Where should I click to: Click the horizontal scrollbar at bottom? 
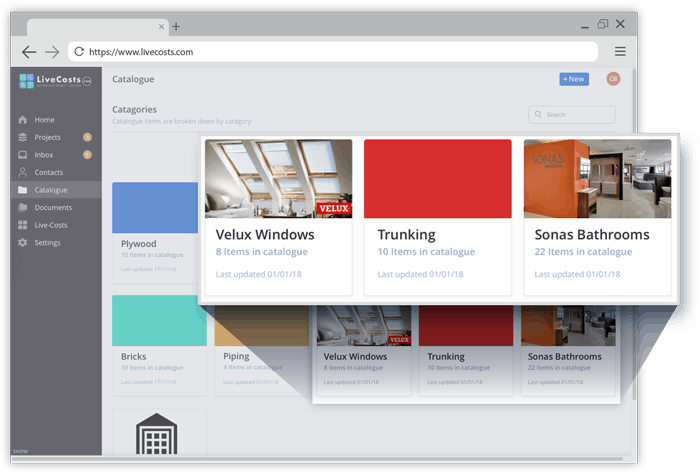coord(317,458)
